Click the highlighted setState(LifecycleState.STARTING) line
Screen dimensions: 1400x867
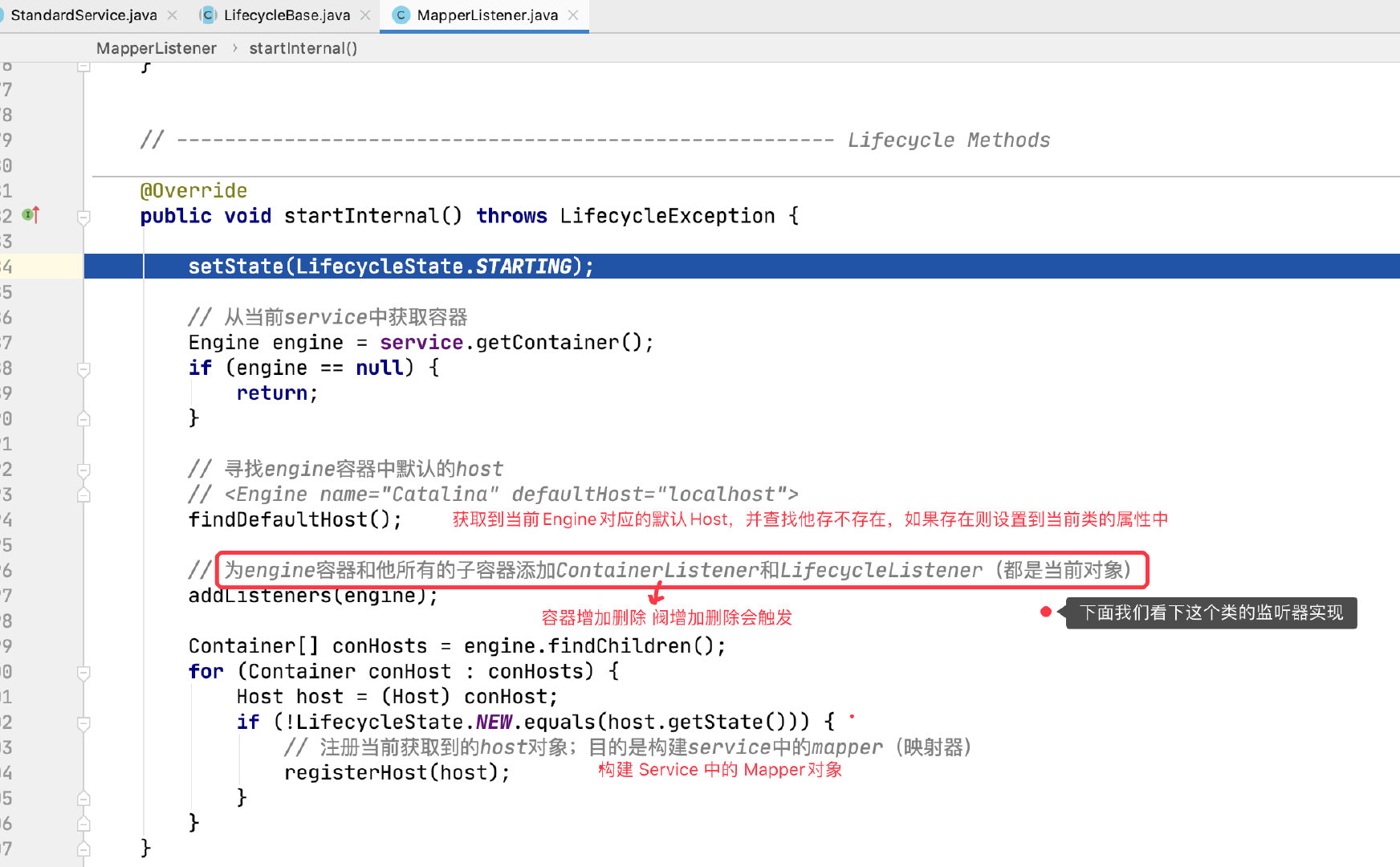[x=742, y=266]
